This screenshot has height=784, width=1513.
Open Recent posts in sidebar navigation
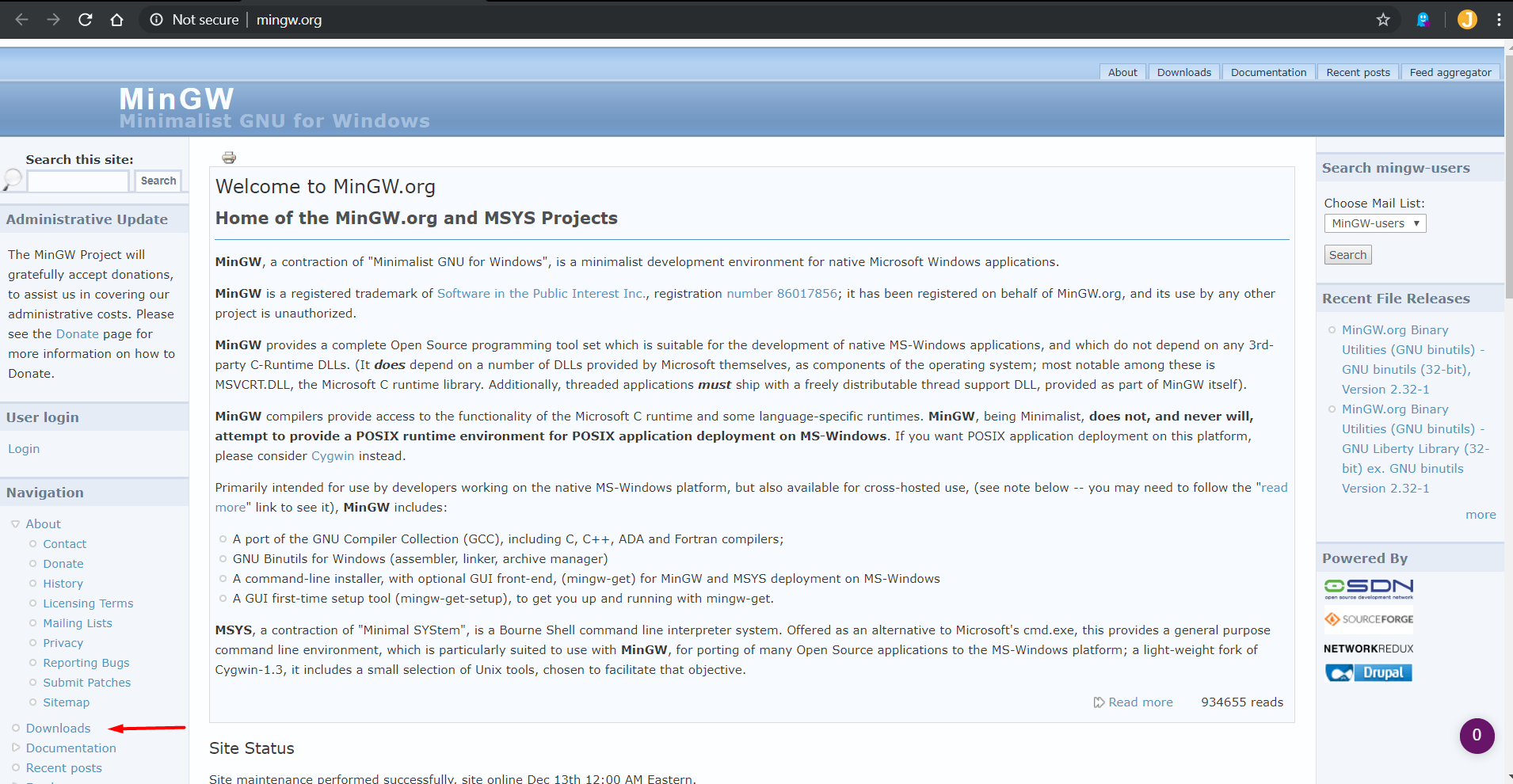click(x=64, y=768)
